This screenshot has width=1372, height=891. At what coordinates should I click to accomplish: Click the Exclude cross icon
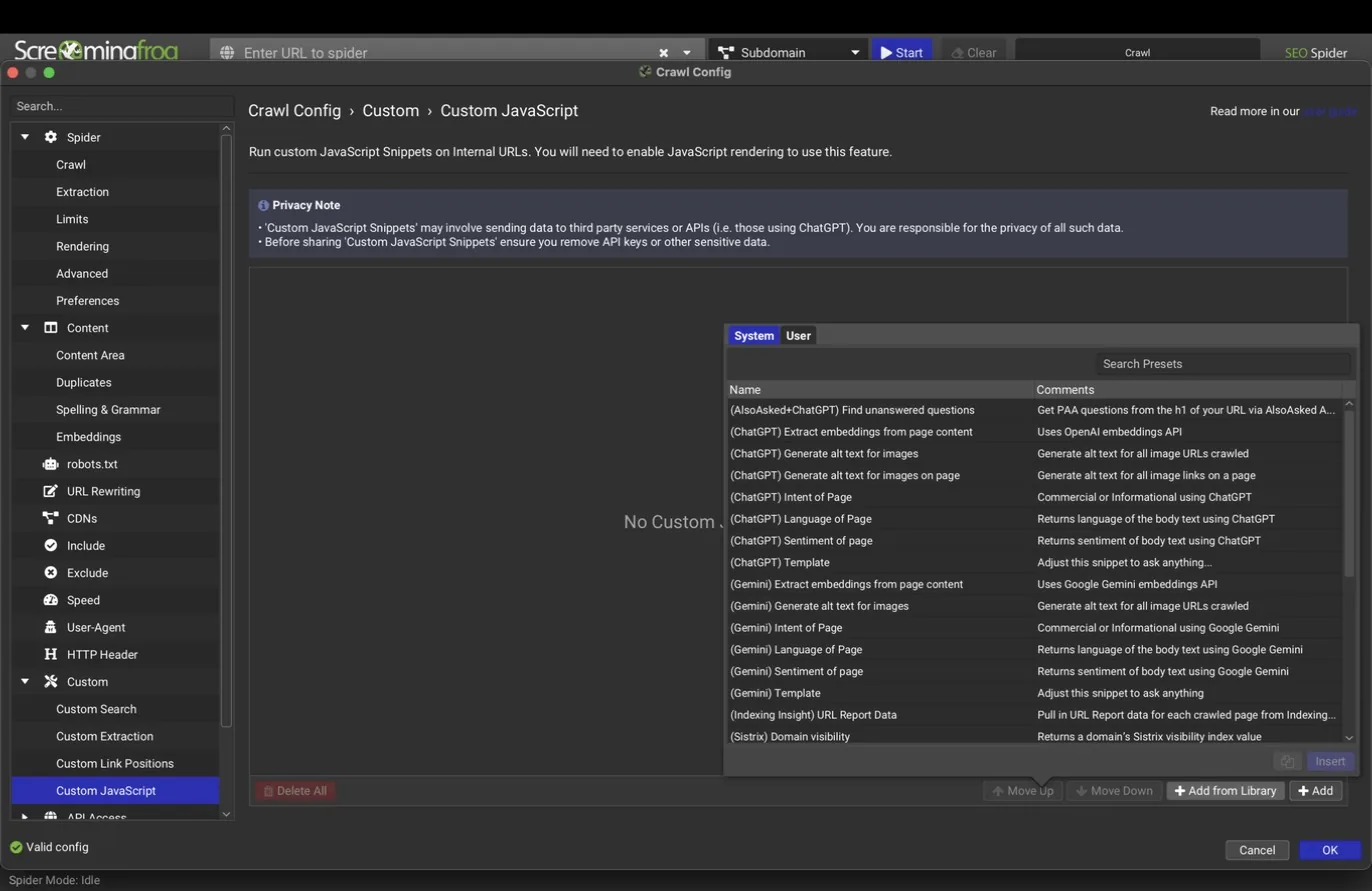pos(50,573)
